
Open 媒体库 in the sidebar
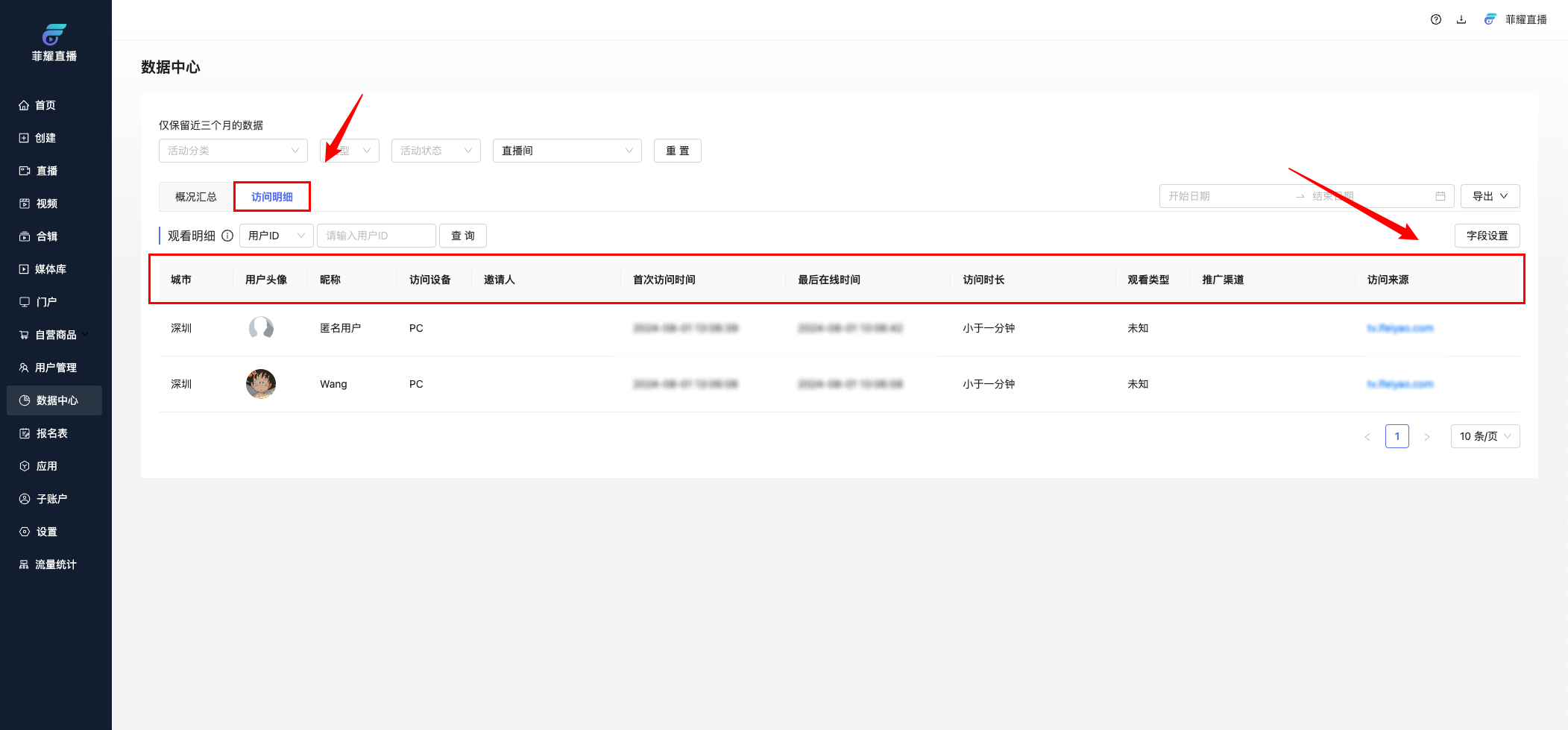coord(50,269)
